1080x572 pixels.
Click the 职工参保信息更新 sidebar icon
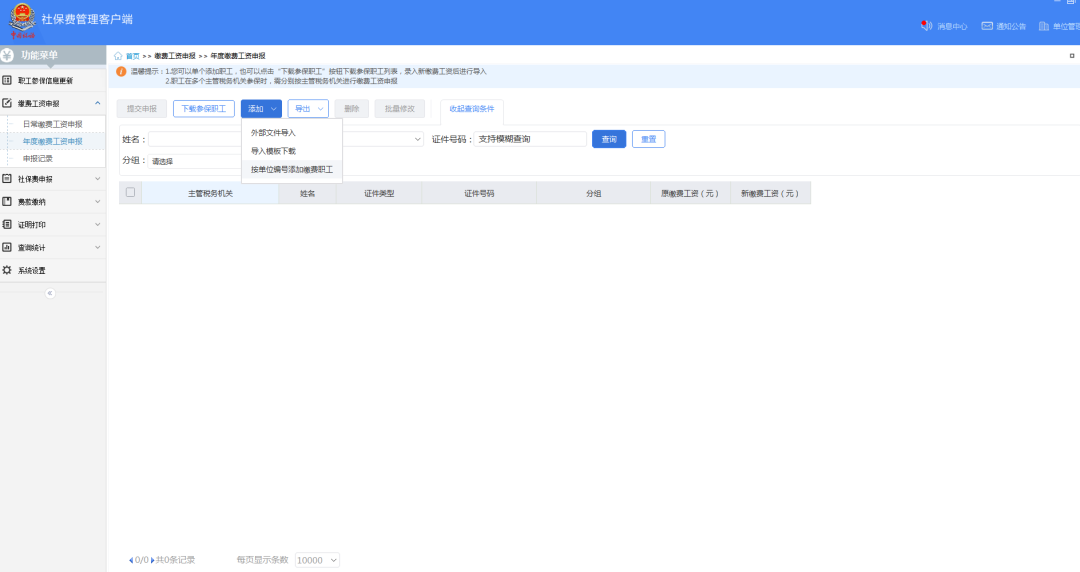7,80
